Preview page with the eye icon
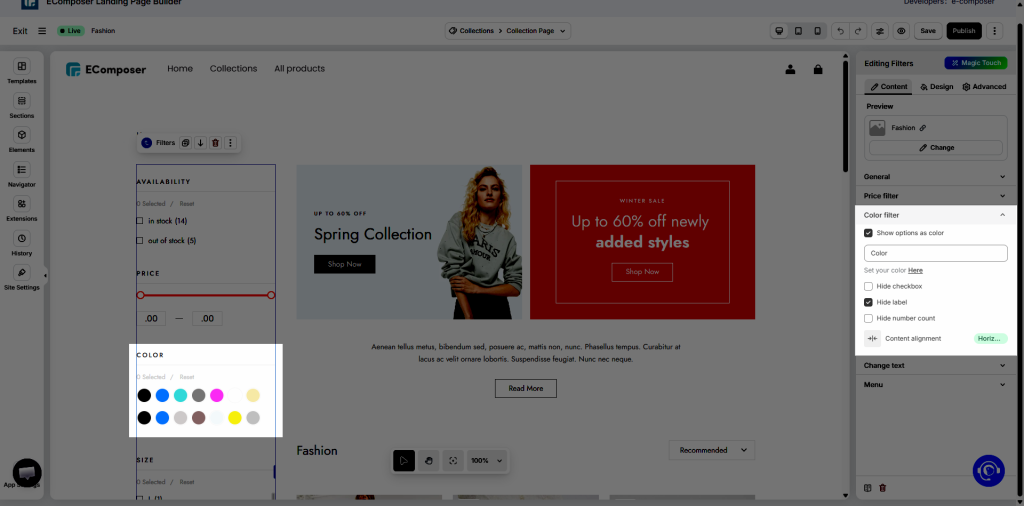The height and width of the screenshot is (506, 1024). [x=901, y=31]
